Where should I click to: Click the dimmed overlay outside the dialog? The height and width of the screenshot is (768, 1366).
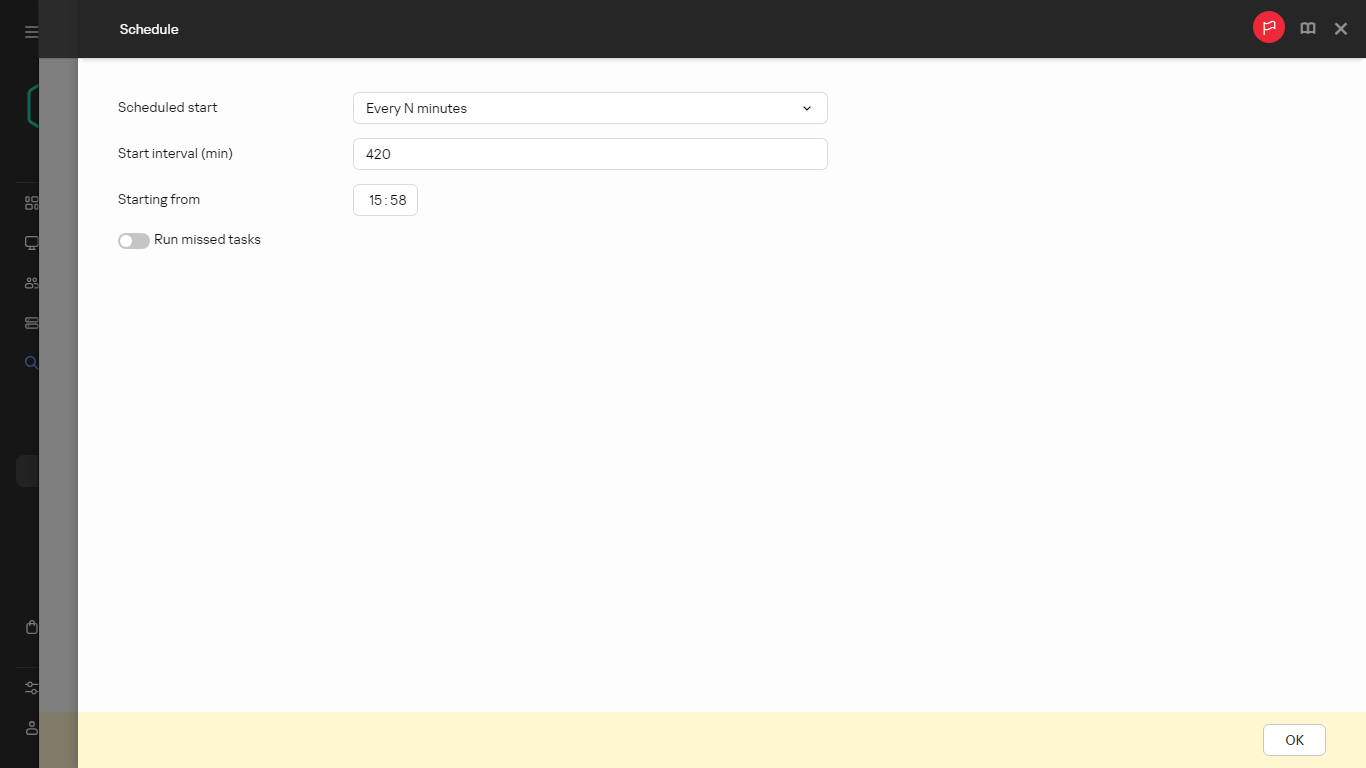(58, 400)
